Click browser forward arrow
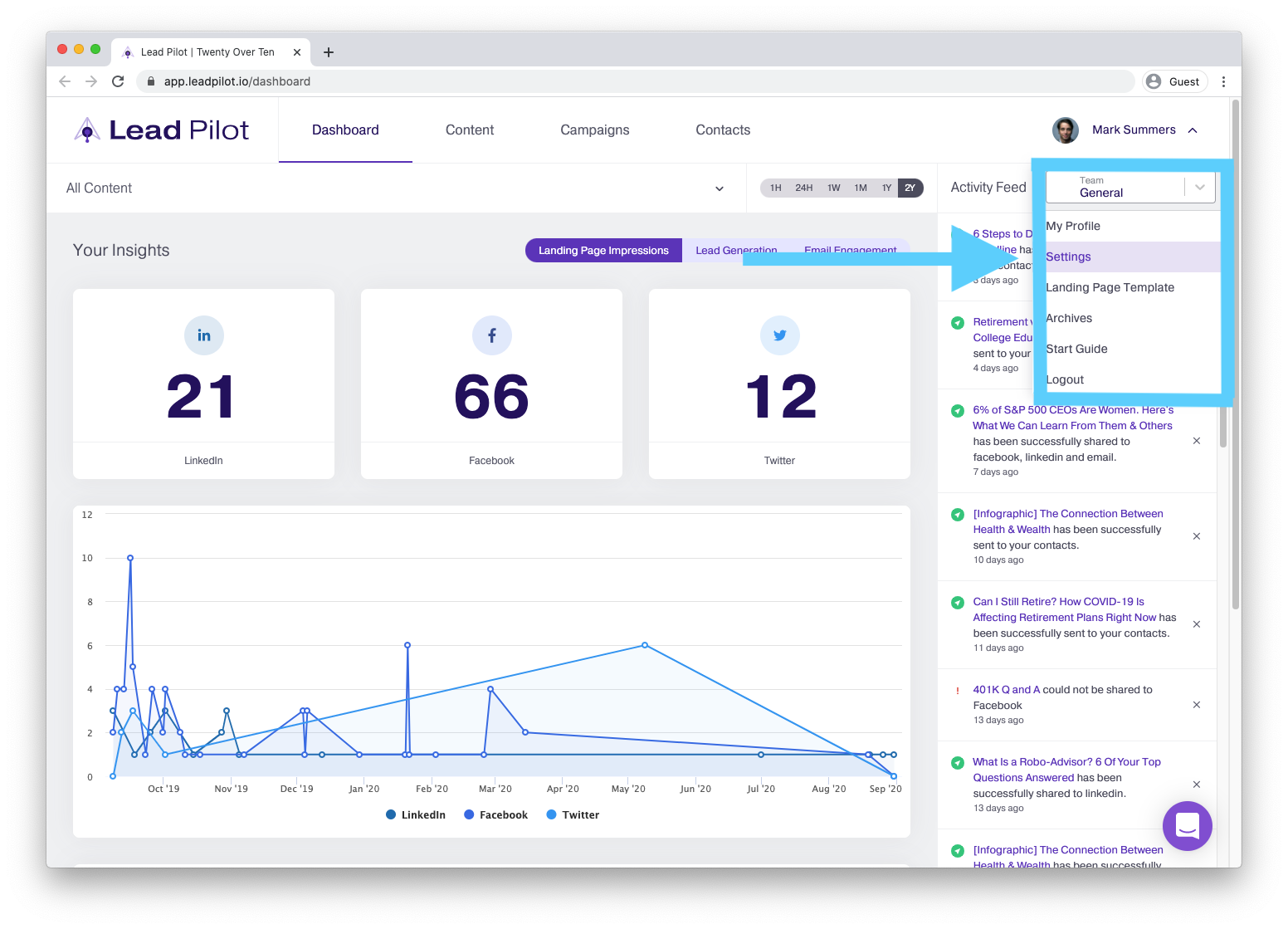Viewport: 1288px width, 929px height. click(x=91, y=81)
